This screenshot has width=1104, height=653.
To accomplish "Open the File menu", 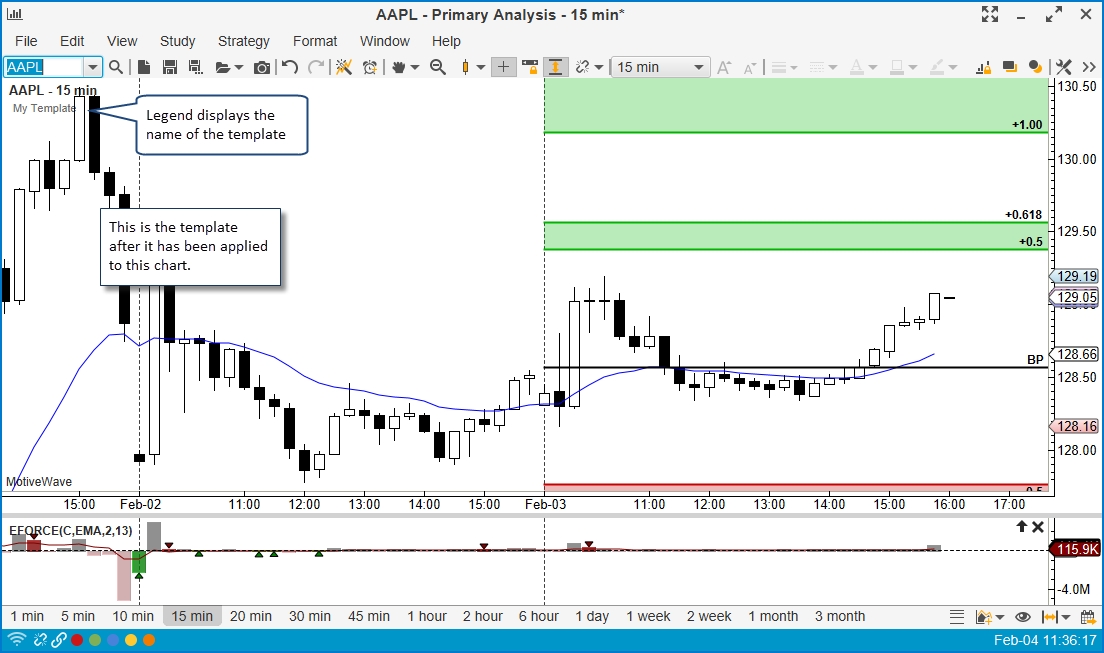I will [26, 41].
